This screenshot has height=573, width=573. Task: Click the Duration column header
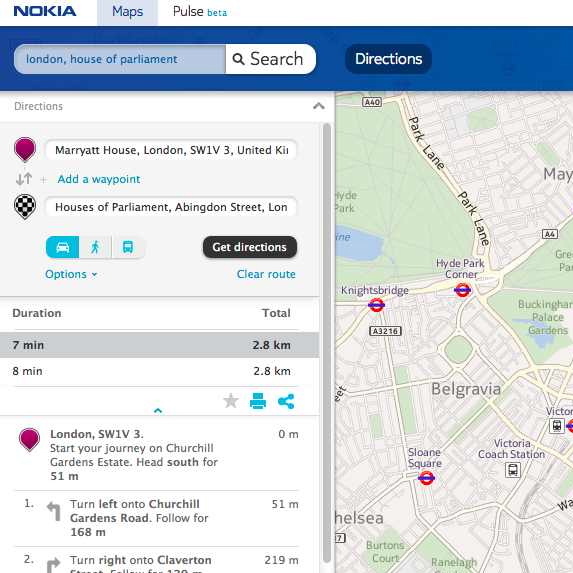pyautogui.click(x=37, y=313)
